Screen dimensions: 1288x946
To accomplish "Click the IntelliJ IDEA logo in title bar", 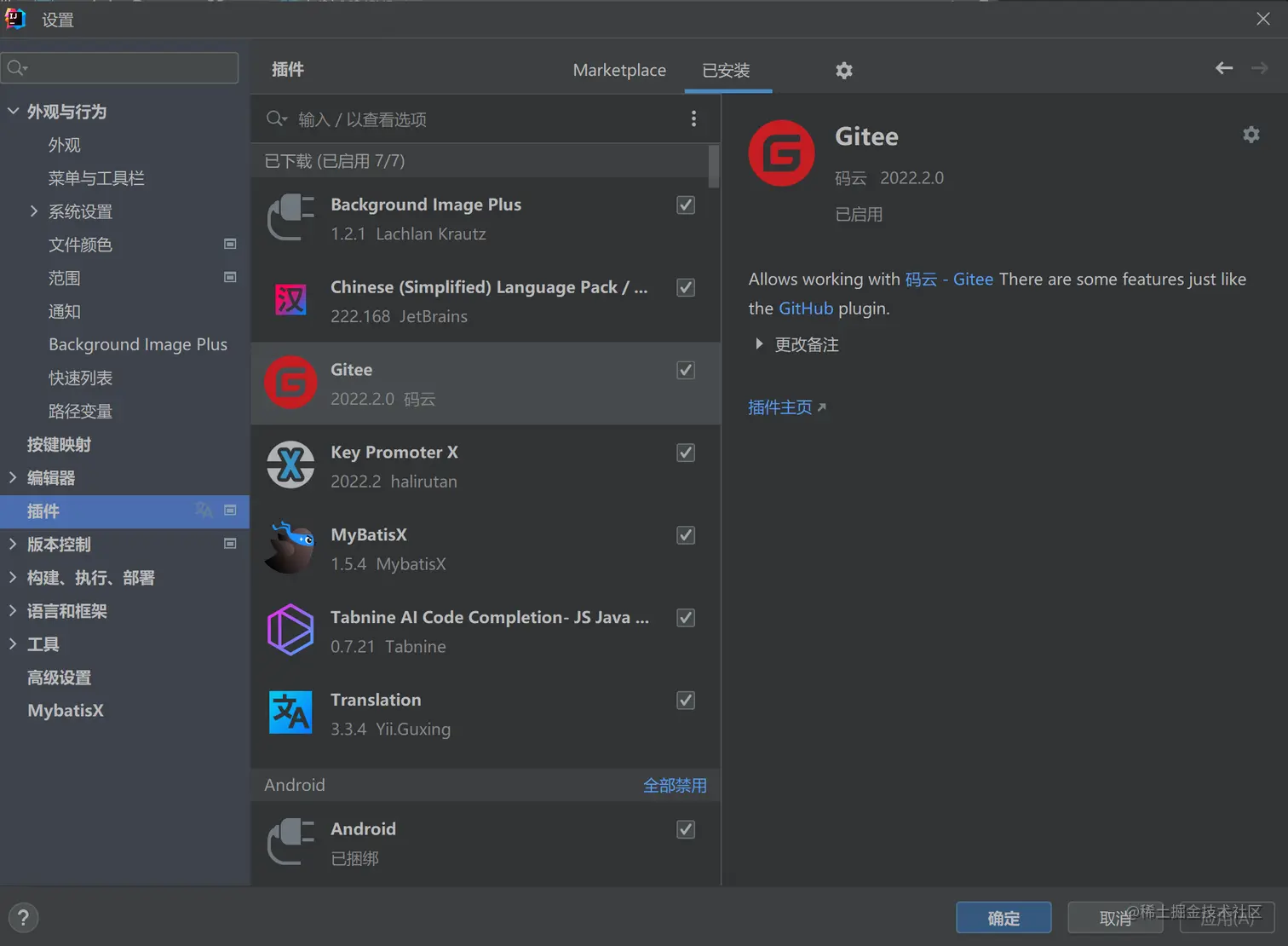I will pos(15,19).
